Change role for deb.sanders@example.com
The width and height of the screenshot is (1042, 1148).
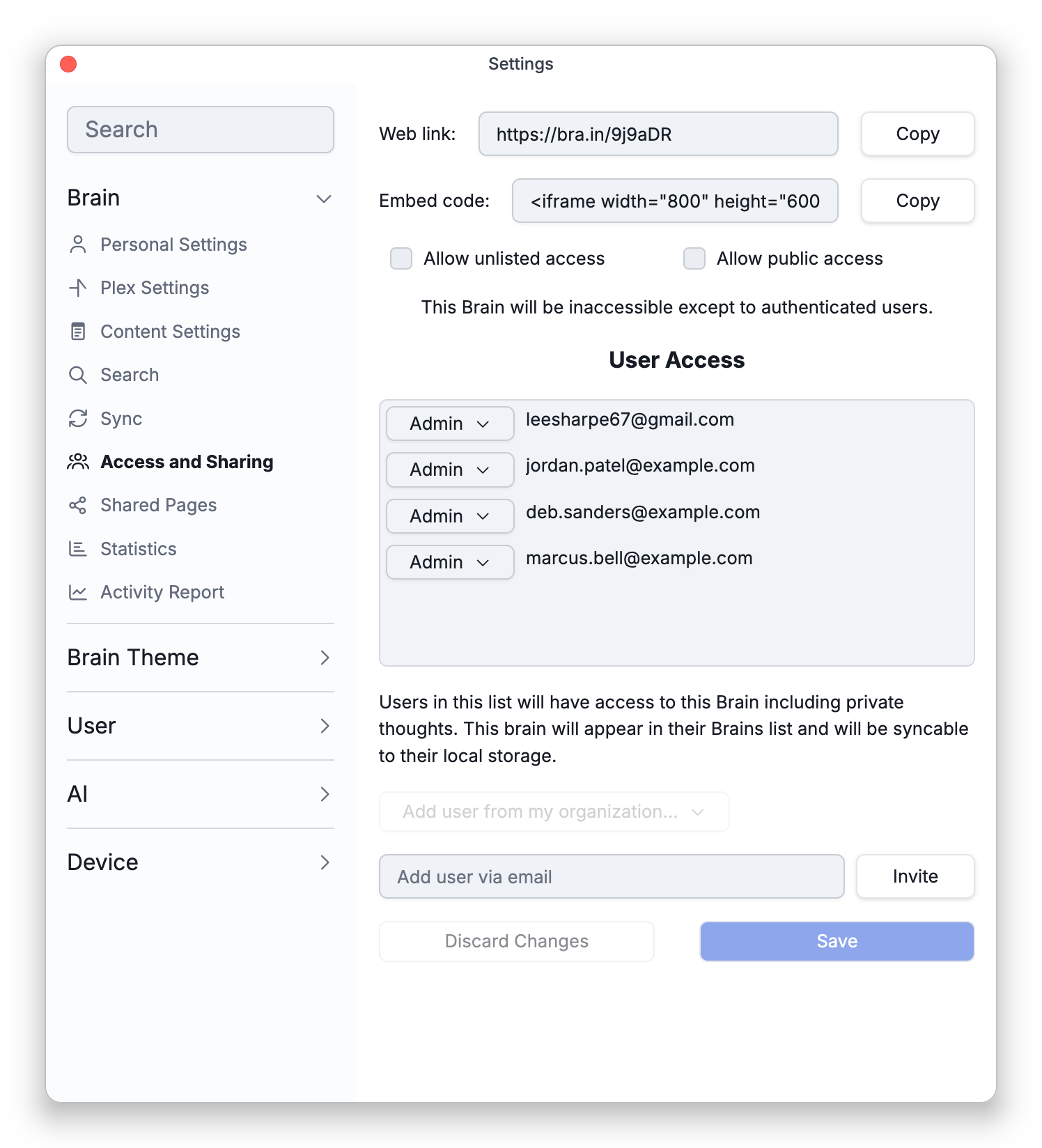[x=450, y=516]
